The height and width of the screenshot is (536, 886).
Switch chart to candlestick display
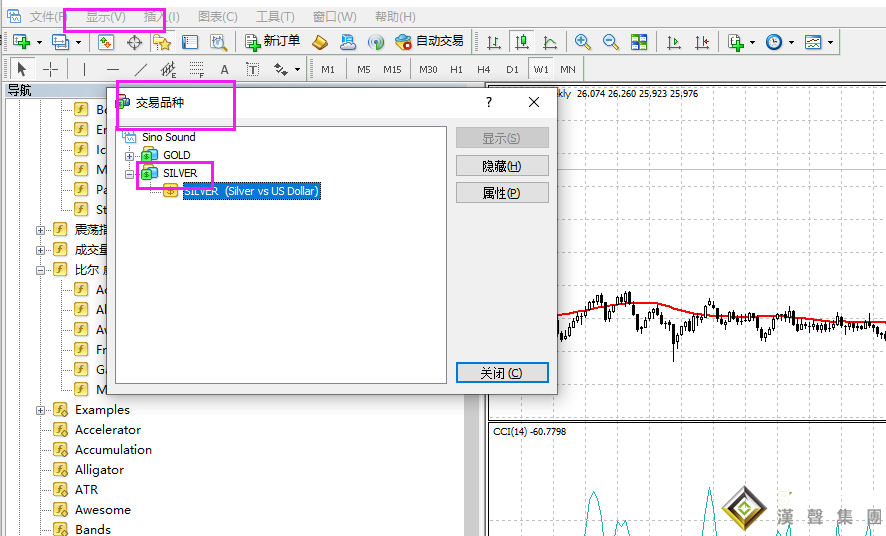tap(521, 42)
